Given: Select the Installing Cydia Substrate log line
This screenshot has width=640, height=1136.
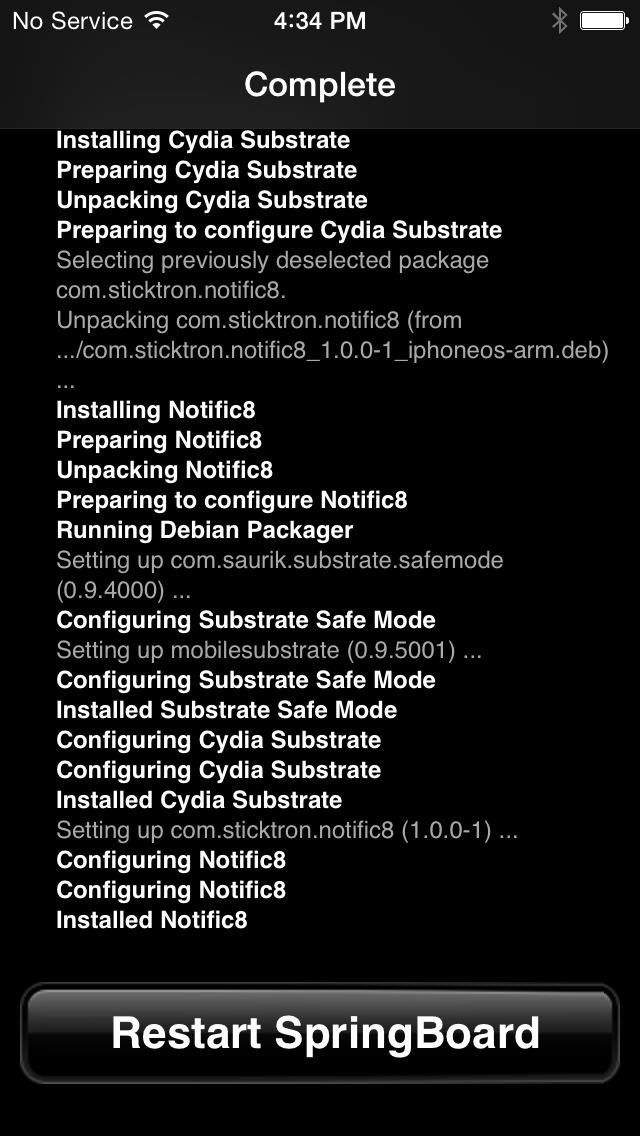Looking at the screenshot, I should coord(204,140).
